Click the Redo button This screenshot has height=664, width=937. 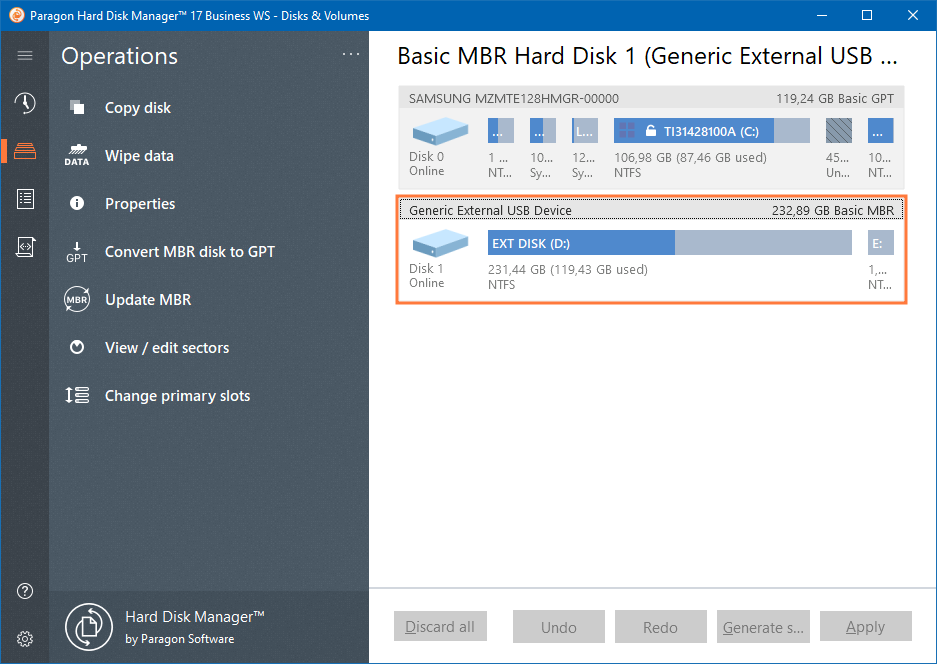(661, 626)
